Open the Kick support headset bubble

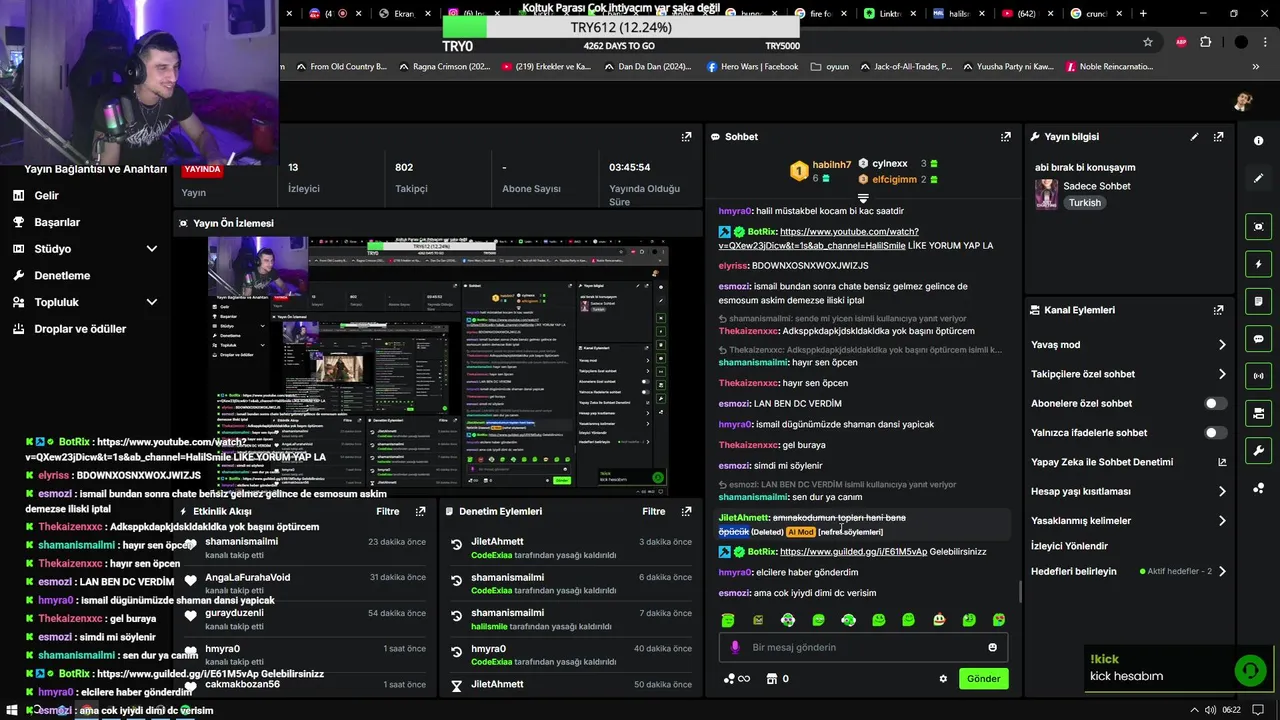(x=1250, y=670)
